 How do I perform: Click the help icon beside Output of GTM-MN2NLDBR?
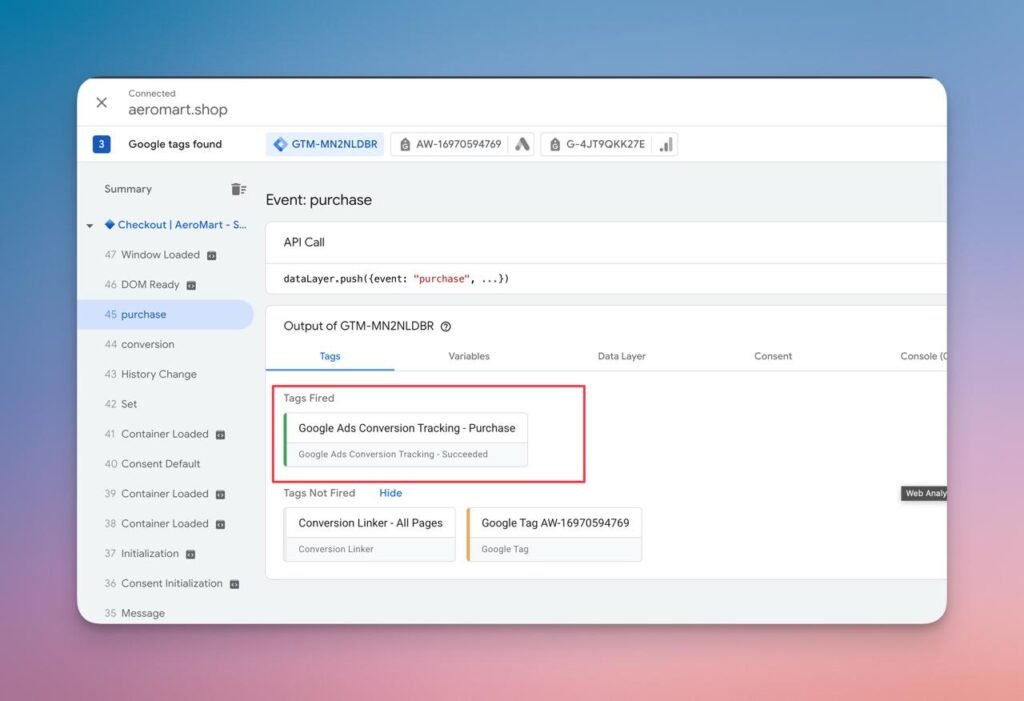[446, 326]
